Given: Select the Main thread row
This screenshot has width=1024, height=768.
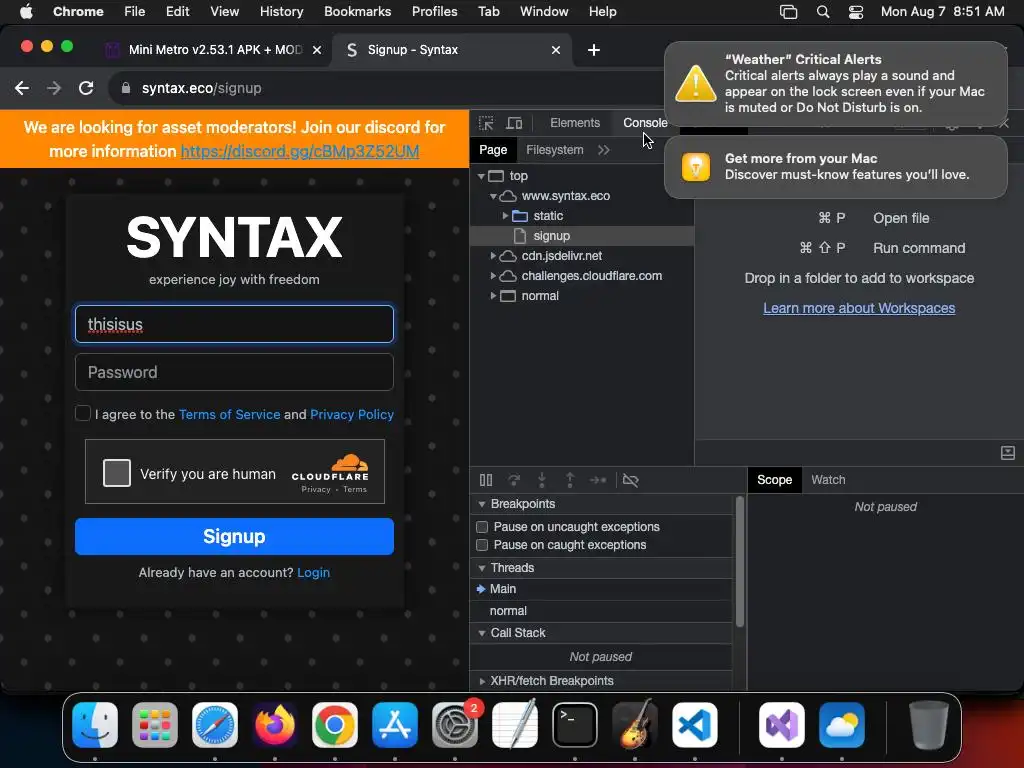Looking at the screenshot, I should coord(601,589).
